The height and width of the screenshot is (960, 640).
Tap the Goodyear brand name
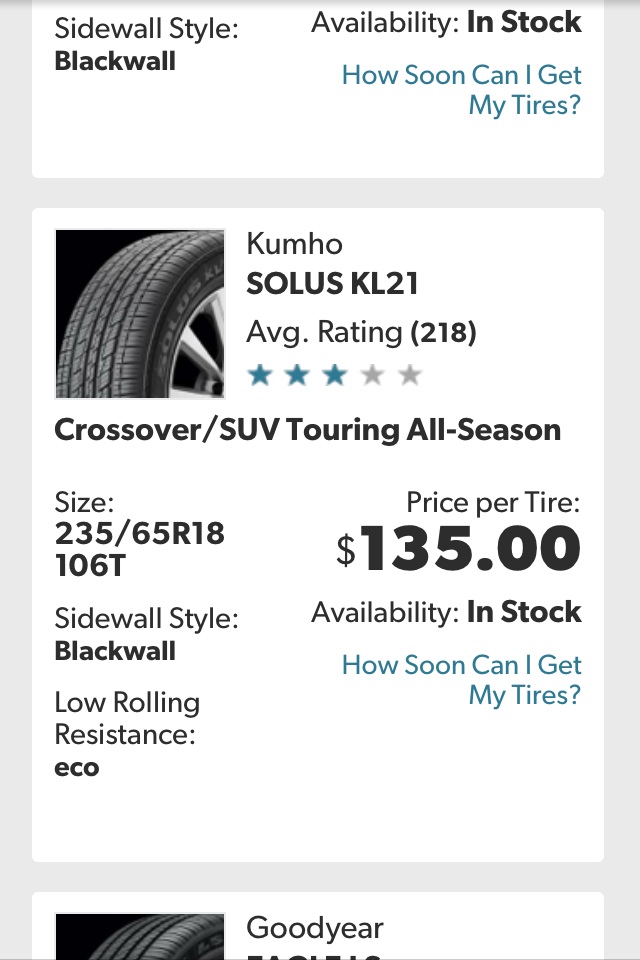point(315,928)
